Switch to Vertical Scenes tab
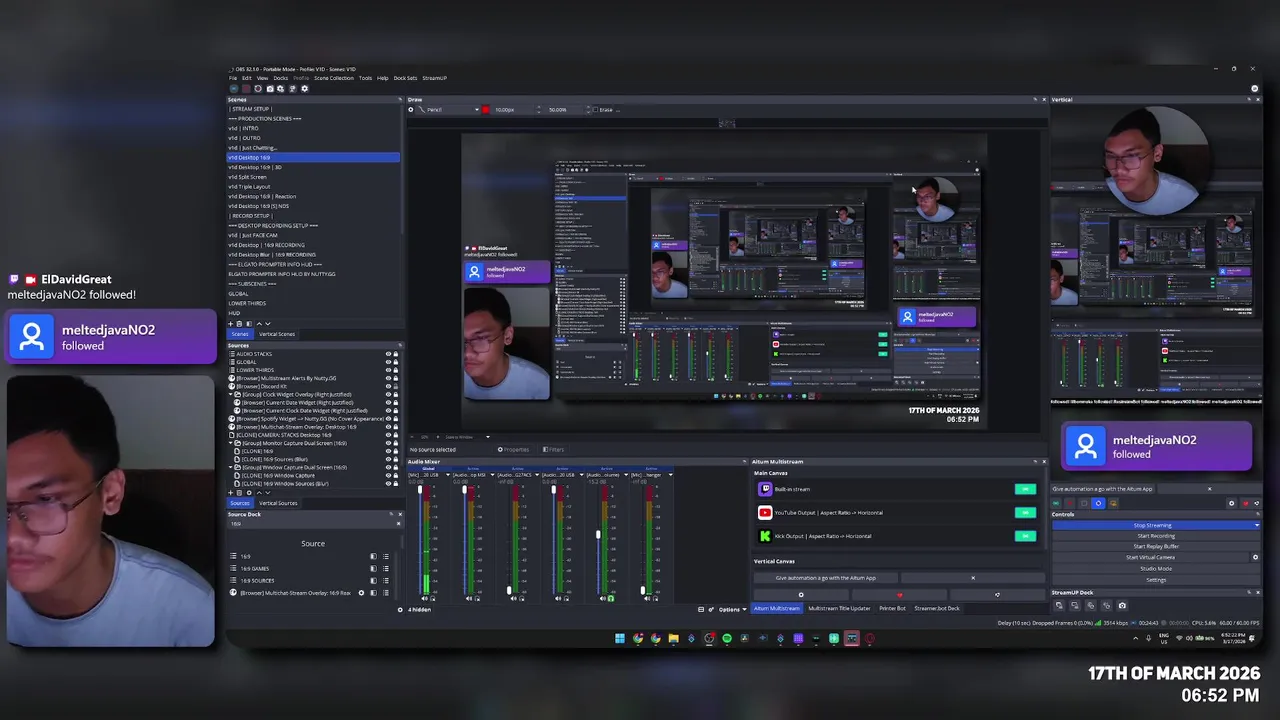1280x720 pixels. tap(277, 334)
